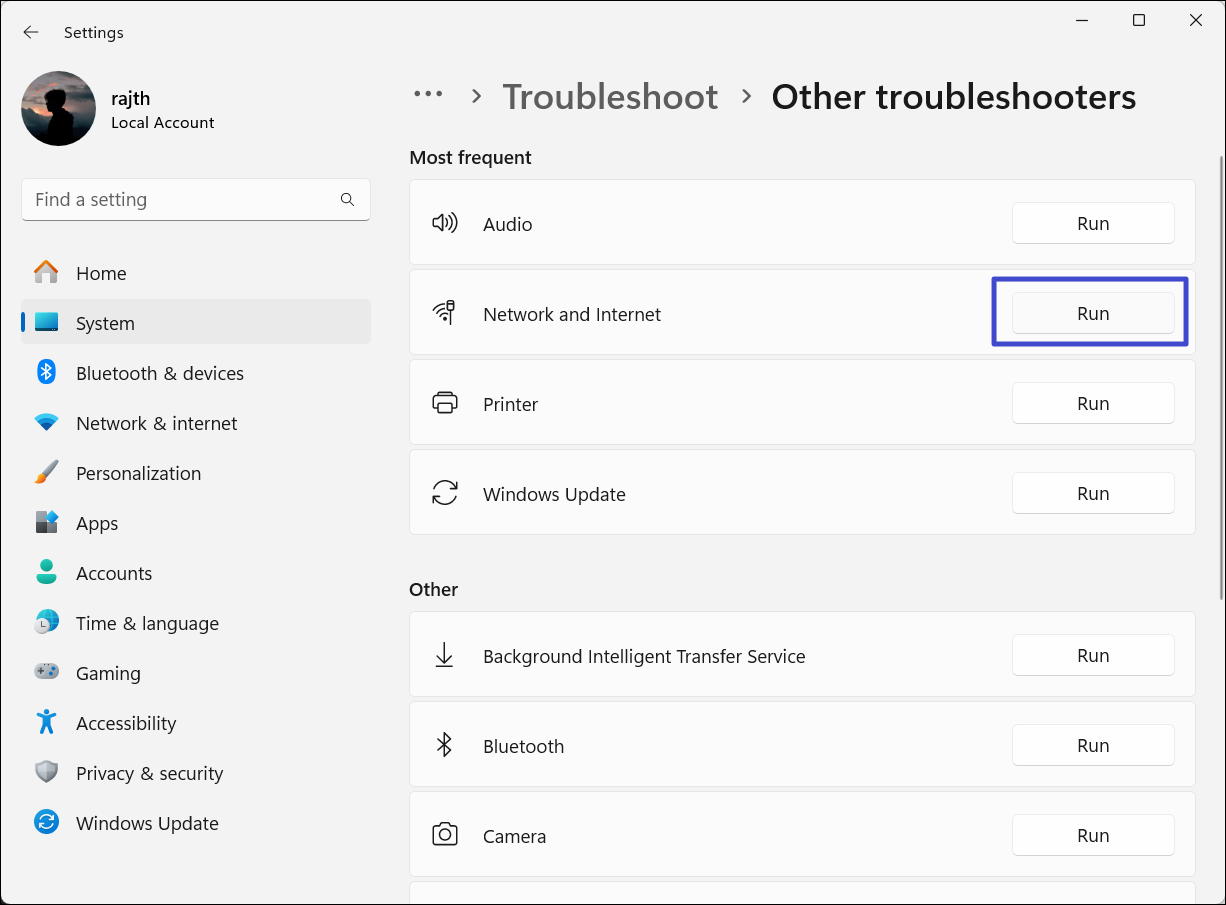Run the Windows Update troubleshooter
1226x905 pixels.
coord(1092,494)
